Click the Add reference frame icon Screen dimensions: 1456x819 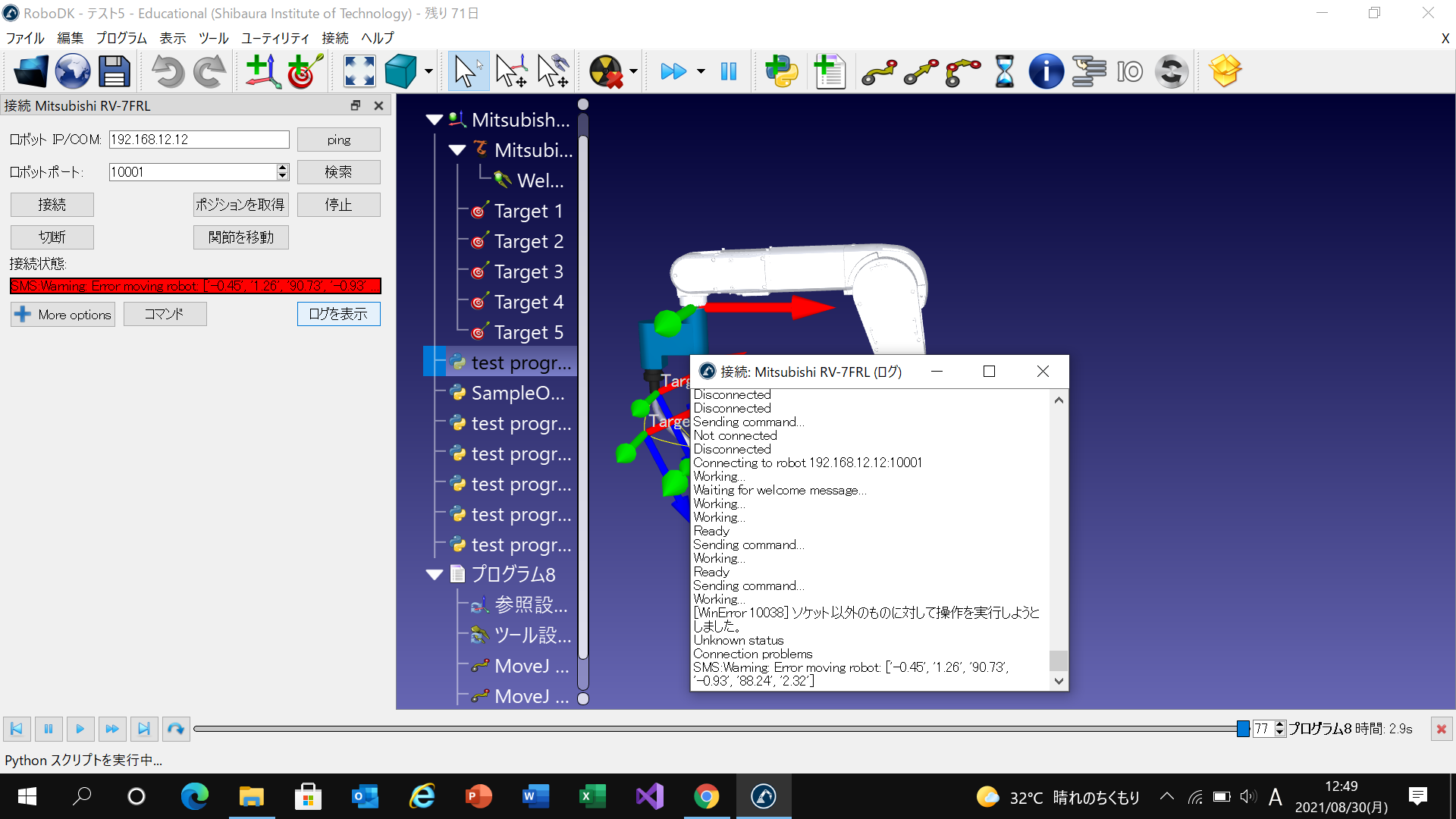(x=262, y=72)
